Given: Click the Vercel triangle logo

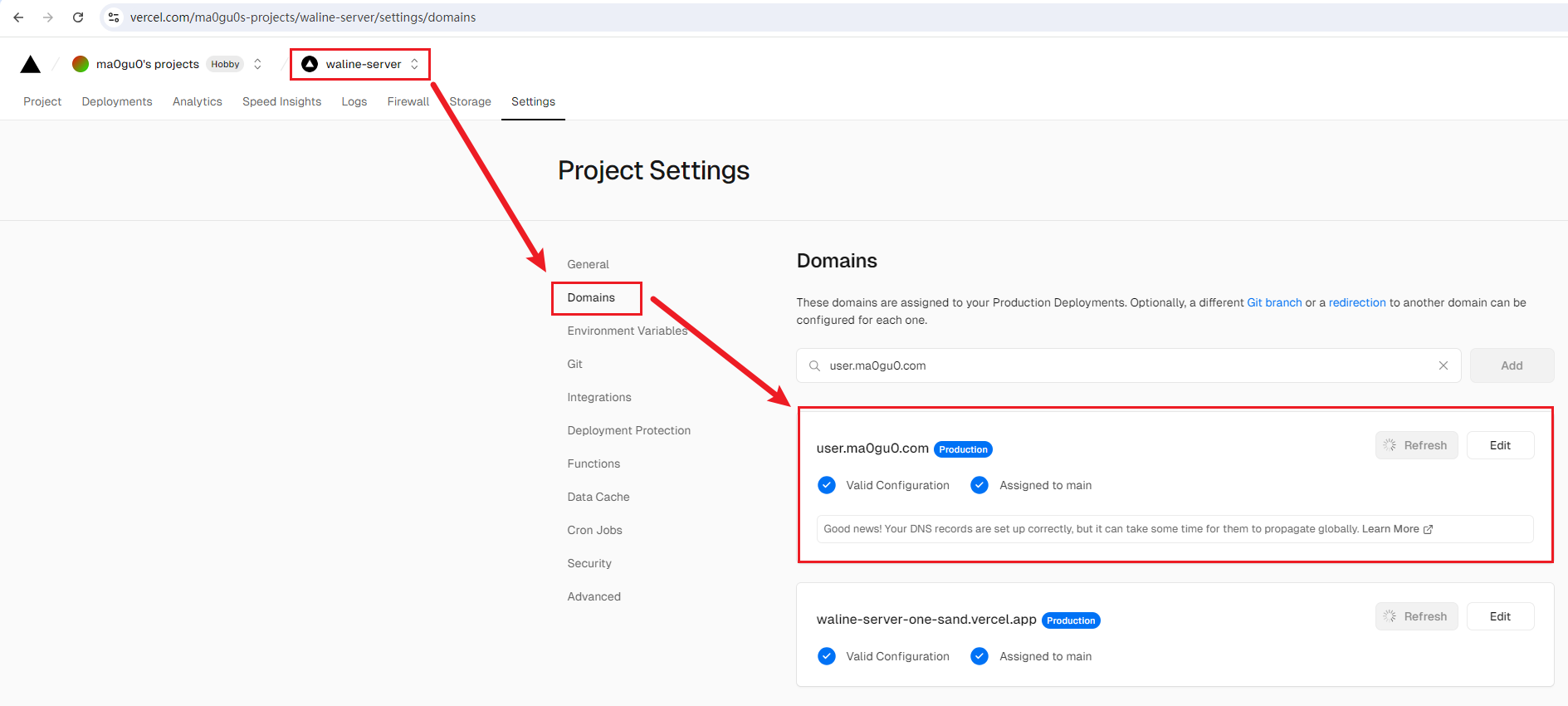Looking at the screenshot, I should pyautogui.click(x=31, y=65).
